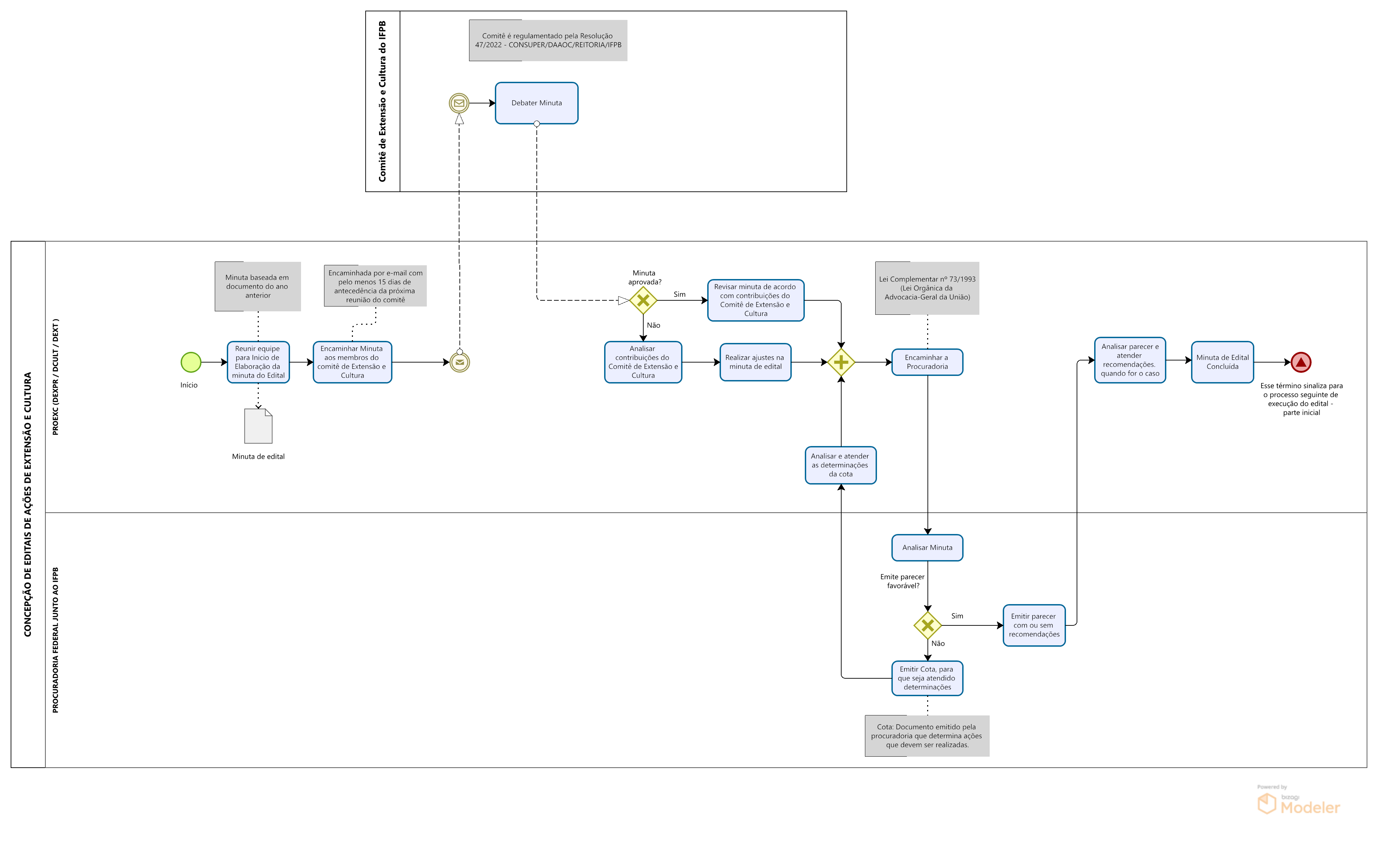Viewport: 1378px width, 868px height.
Task: Click the Lei Complementar nº 73/1993 annotation
Action: coord(927,288)
